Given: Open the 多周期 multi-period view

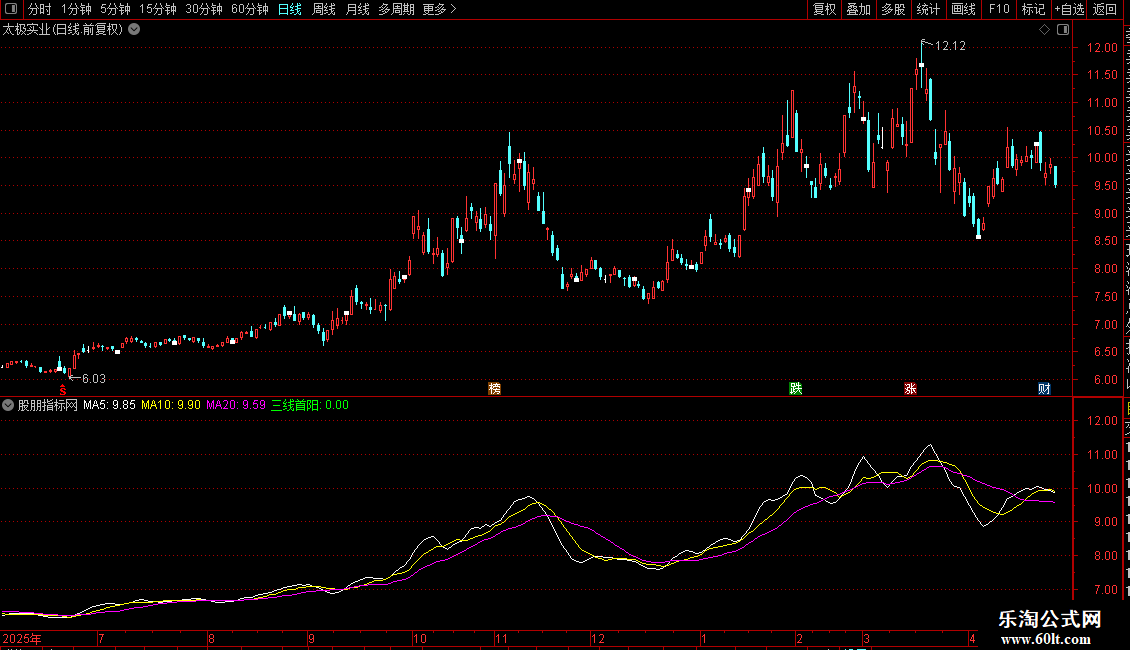Looking at the screenshot, I should click(x=396, y=9).
